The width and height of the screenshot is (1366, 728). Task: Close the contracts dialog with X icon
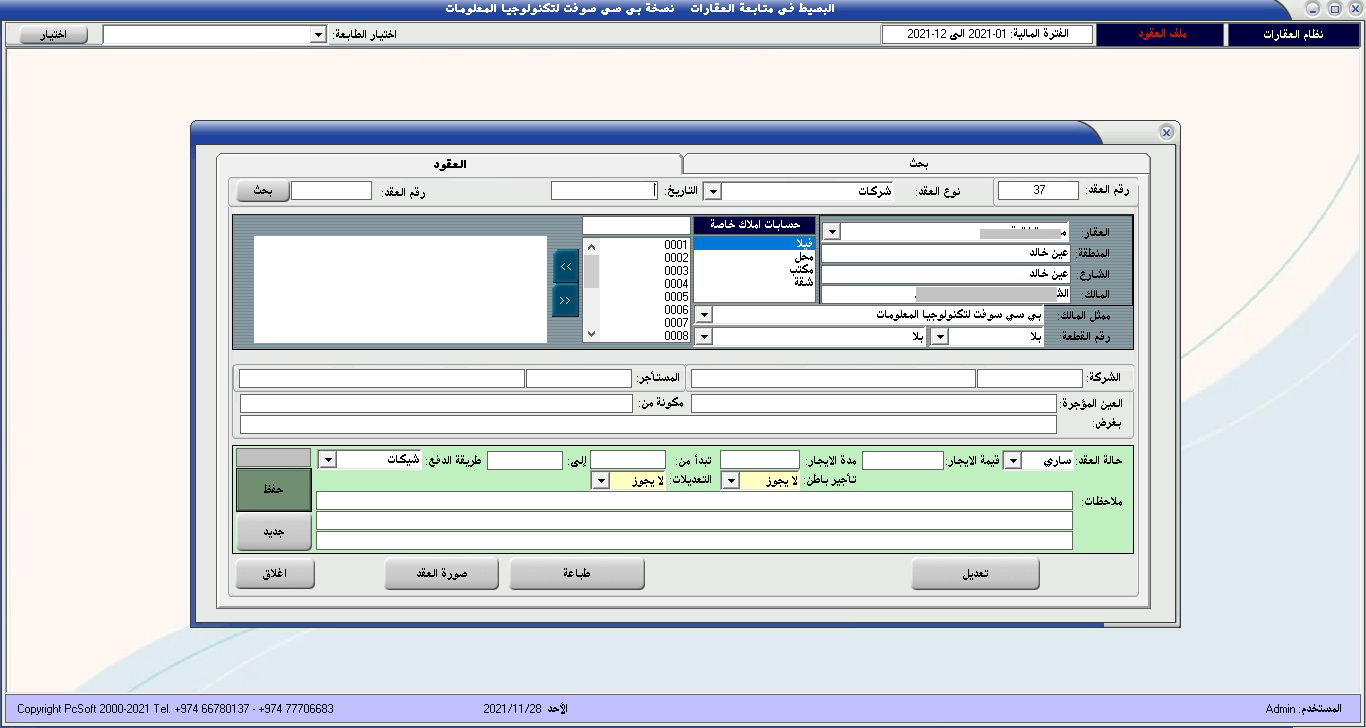(1166, 132)
